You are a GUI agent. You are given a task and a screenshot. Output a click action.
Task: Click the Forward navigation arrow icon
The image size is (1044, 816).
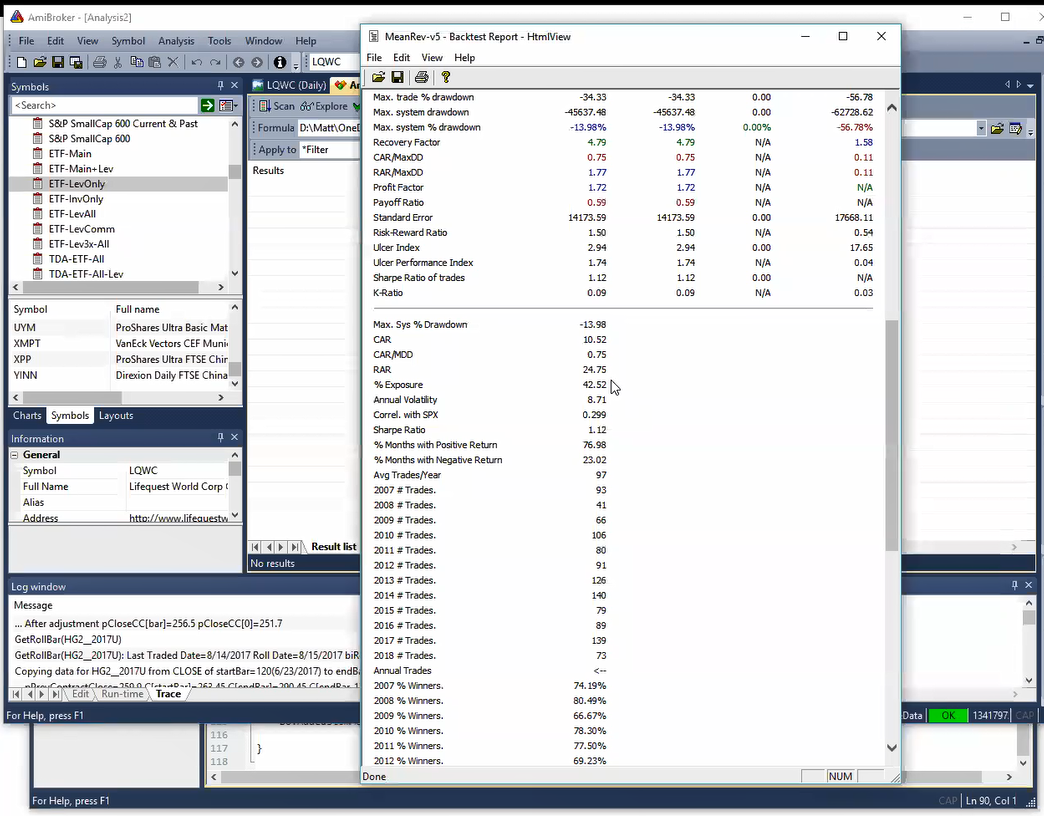[257, 62]
